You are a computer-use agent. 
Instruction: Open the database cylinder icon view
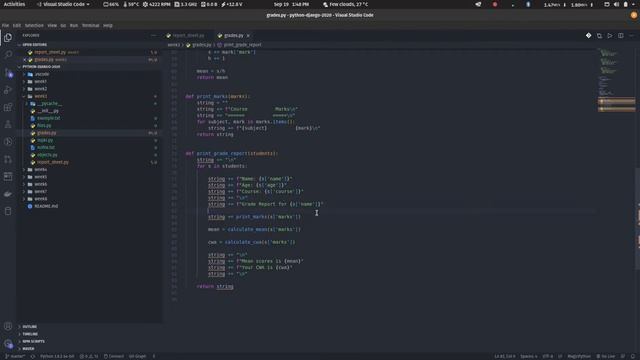click(x=8, y=211)
